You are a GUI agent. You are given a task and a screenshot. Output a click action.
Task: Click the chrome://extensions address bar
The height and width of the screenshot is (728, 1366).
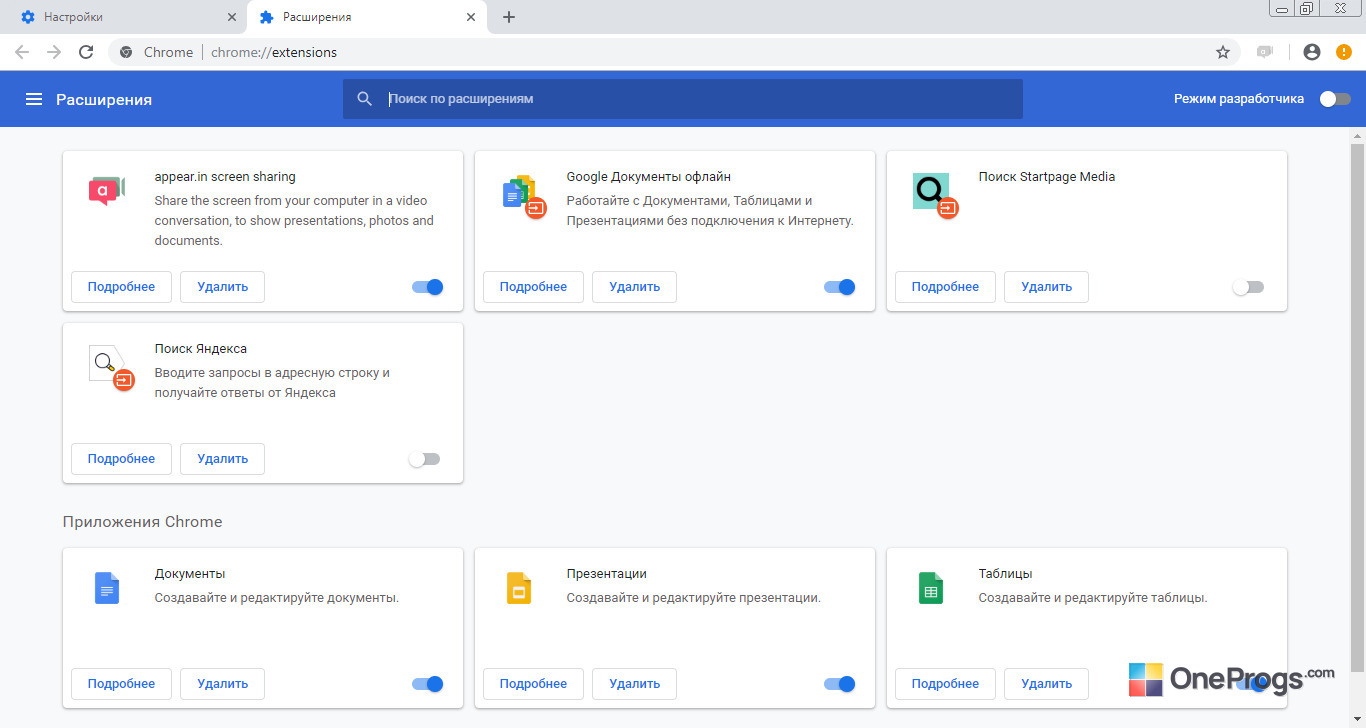pos(672,52)
